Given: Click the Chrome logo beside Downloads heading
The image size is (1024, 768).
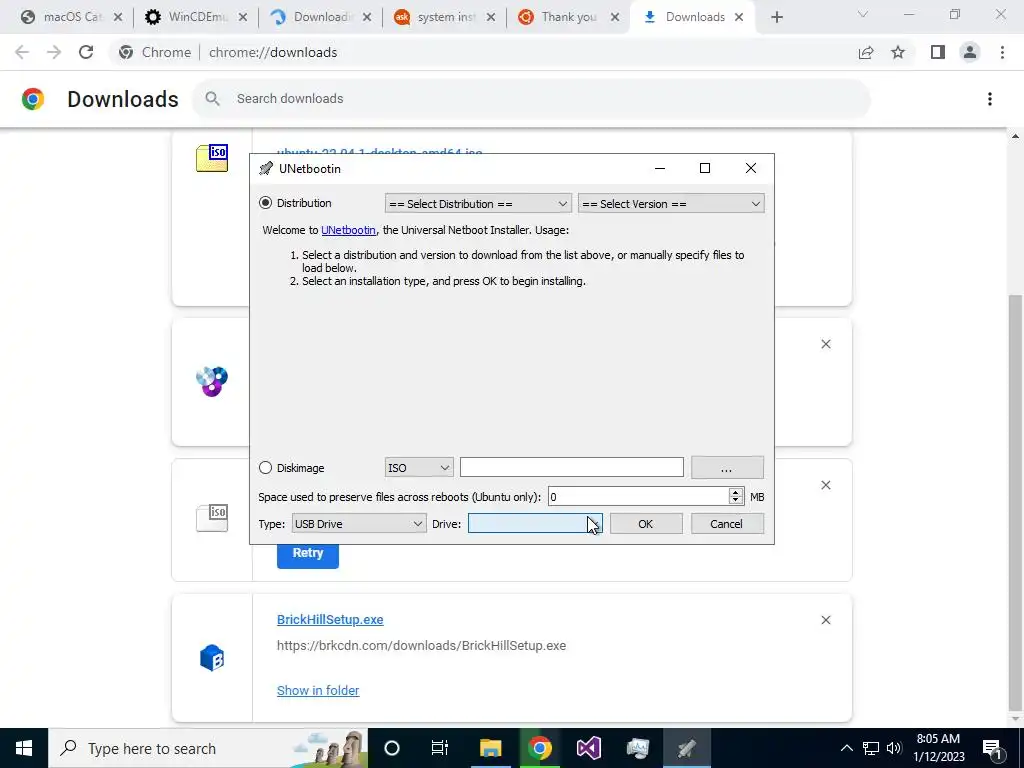Looking at the screenshot, I should tap(33, 99).
